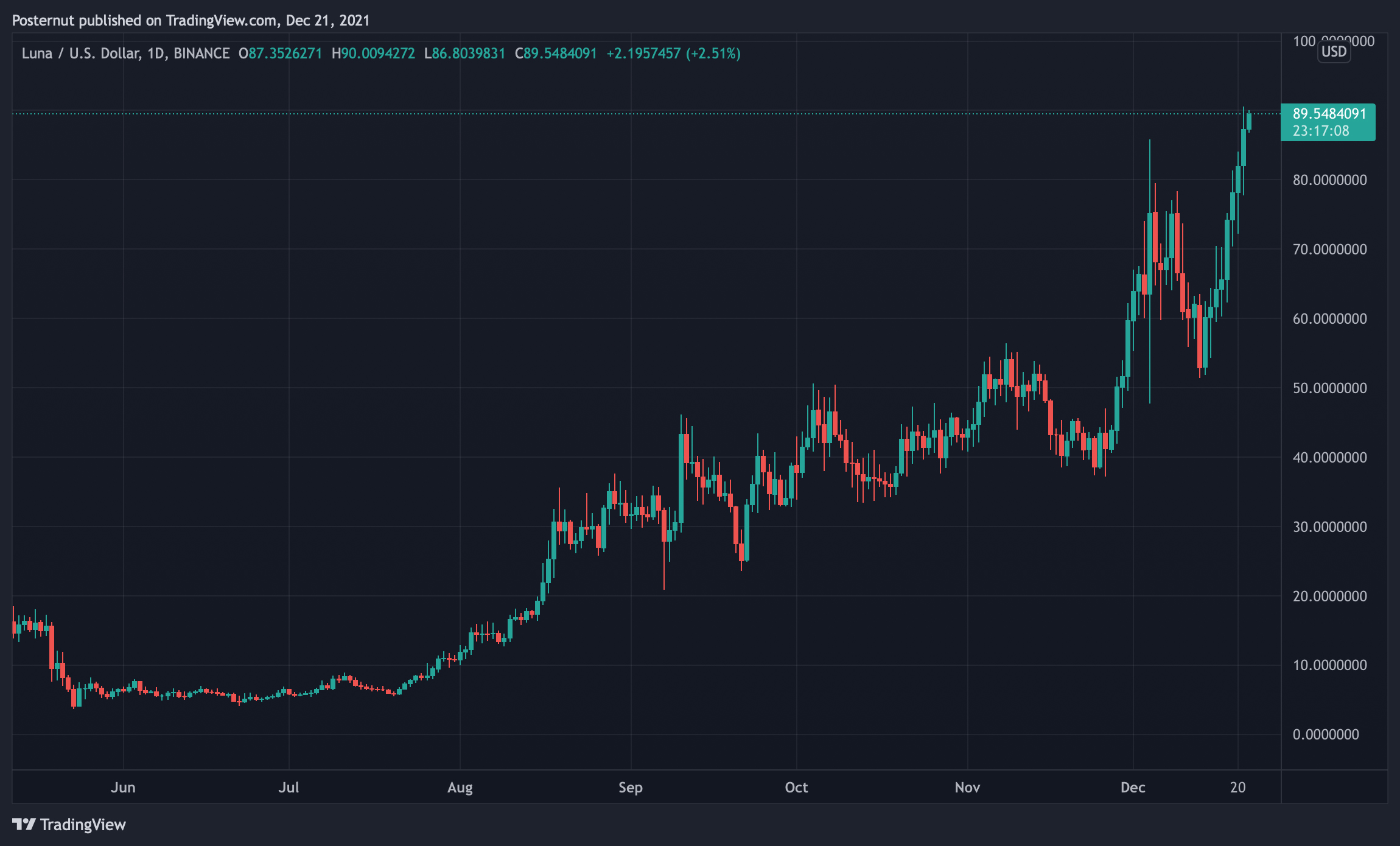
Task: Click the 10.0000000 price axis label
Action: coord(1329,665)
